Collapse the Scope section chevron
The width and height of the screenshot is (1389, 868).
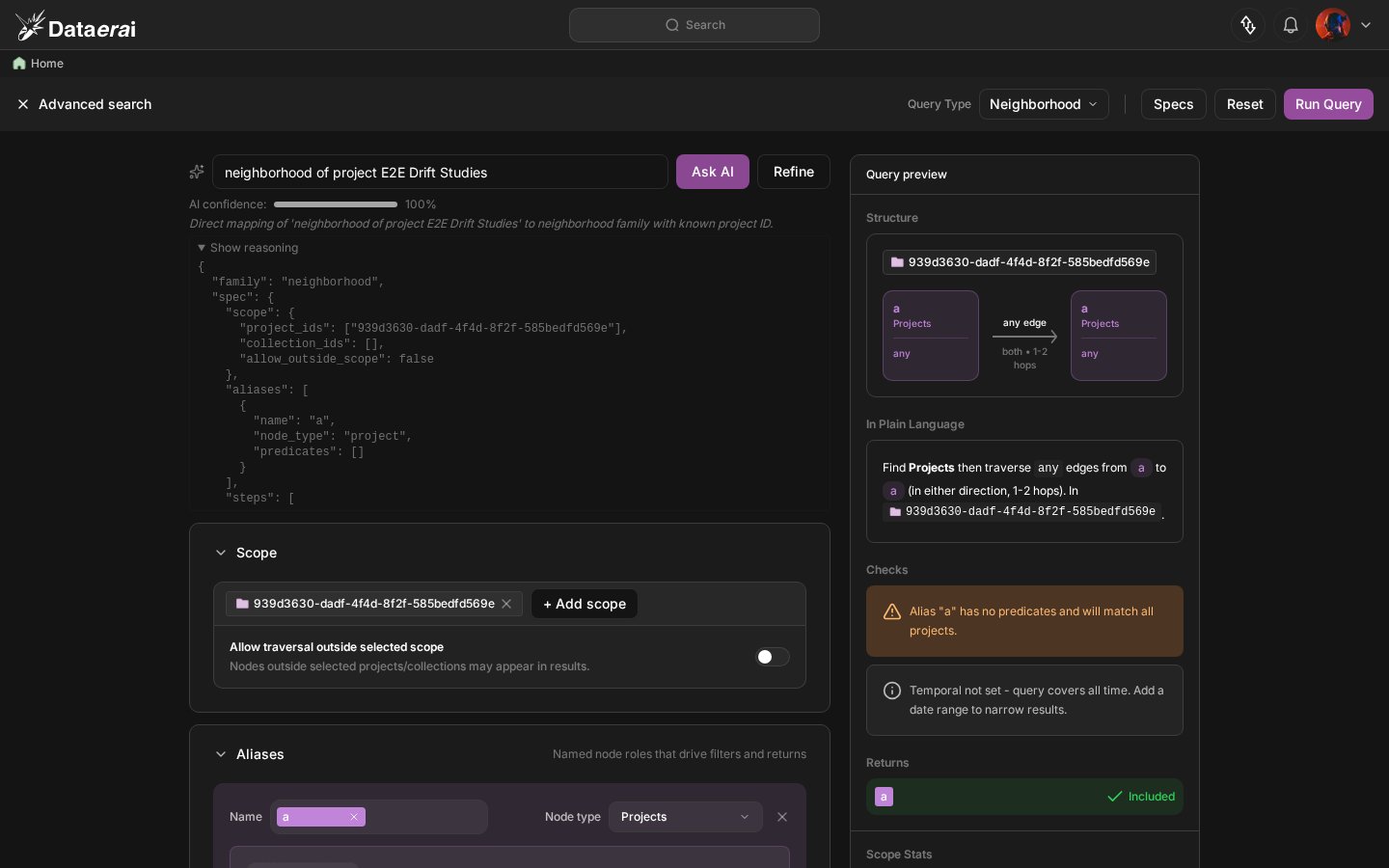[221, 553]
